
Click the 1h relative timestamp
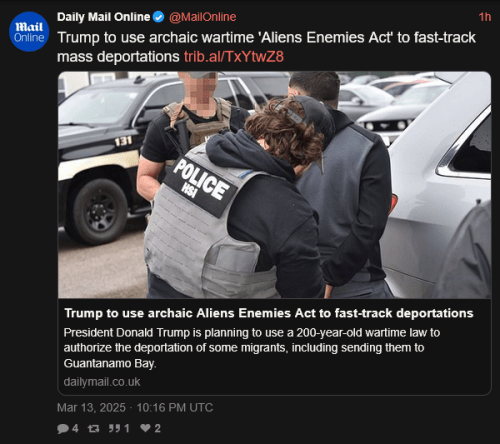coord(485,17)
